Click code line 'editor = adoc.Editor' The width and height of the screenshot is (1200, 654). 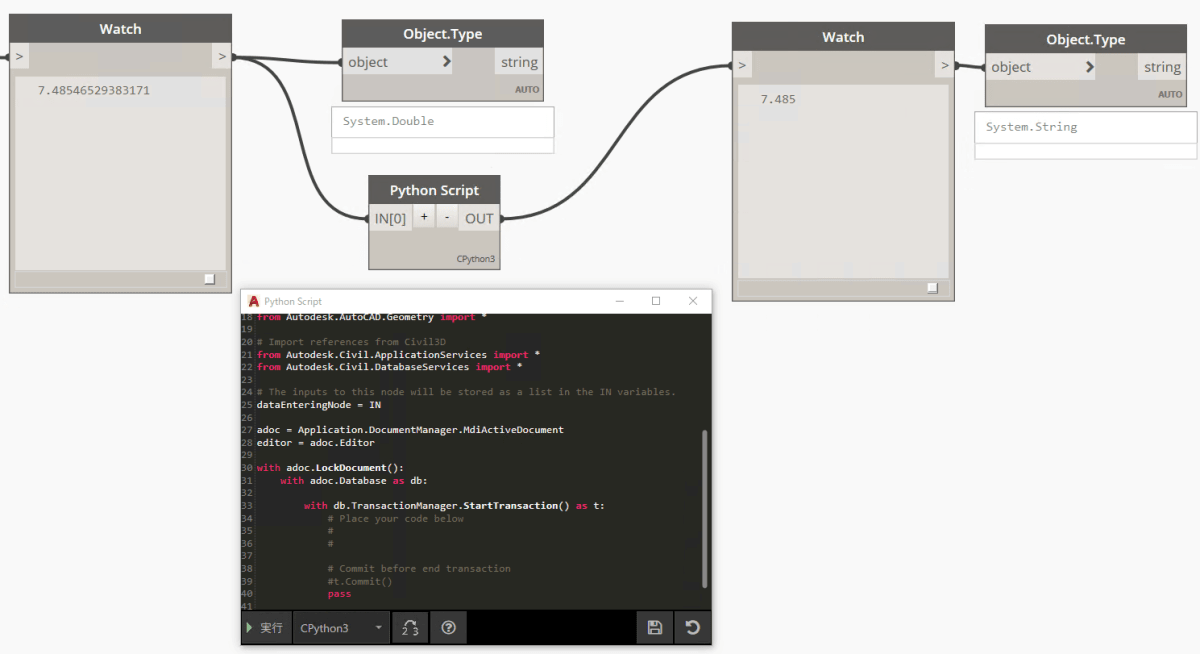pyautogui.click(x=315, y=442)
